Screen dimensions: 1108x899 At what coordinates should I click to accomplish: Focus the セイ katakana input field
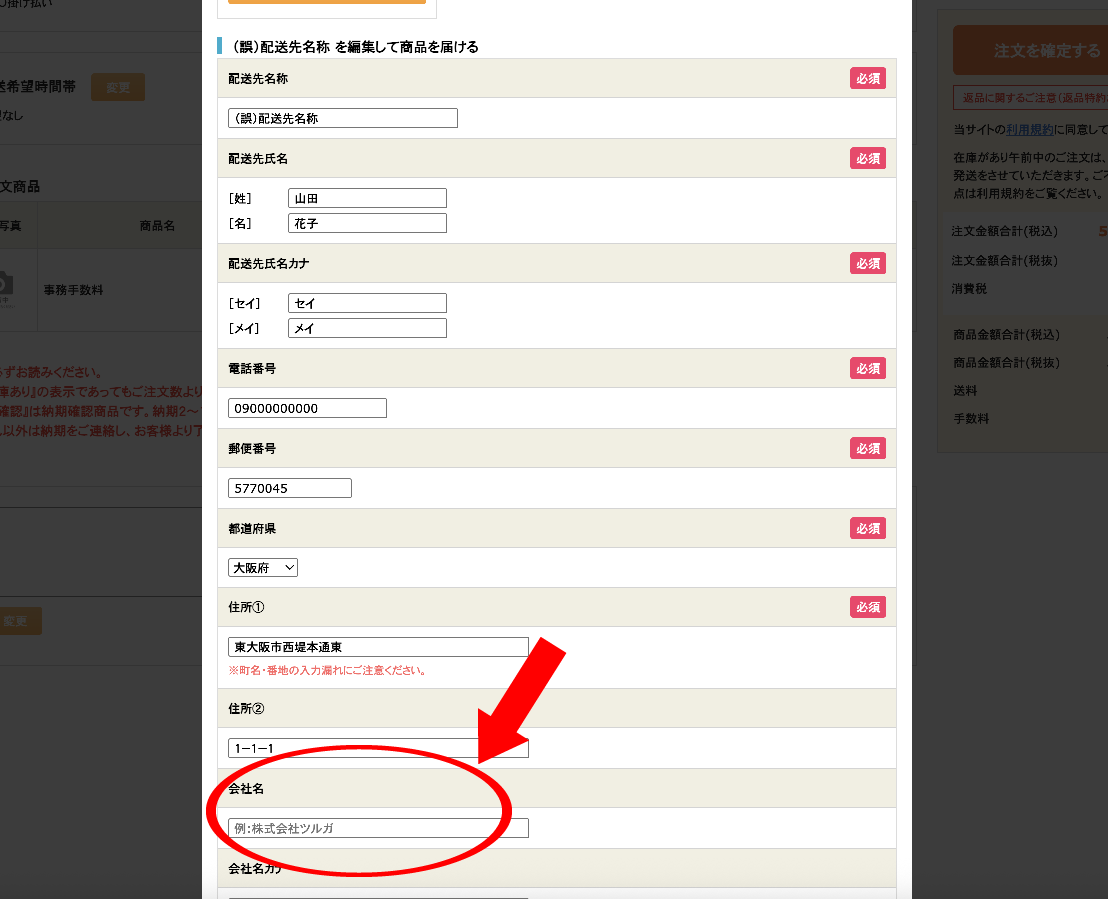tap(366, 303)
